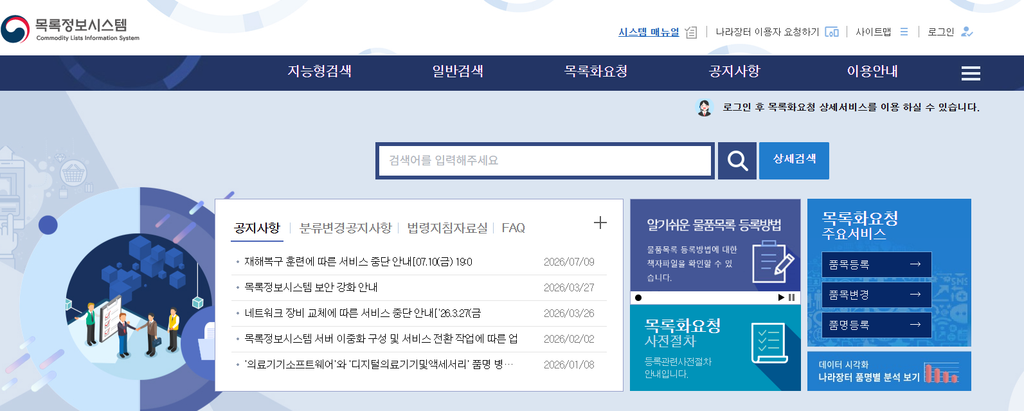Click the bar chart icon

click(x=942, y=372)
